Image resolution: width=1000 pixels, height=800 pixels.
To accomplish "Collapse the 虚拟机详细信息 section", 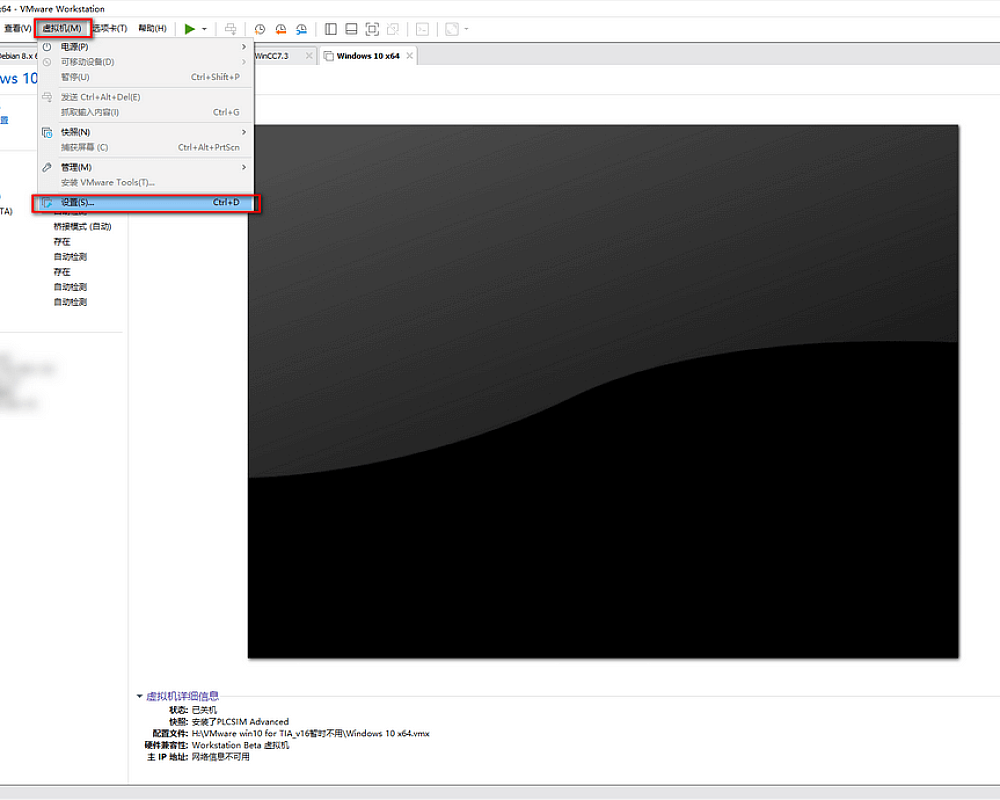I will click(140, 696).
